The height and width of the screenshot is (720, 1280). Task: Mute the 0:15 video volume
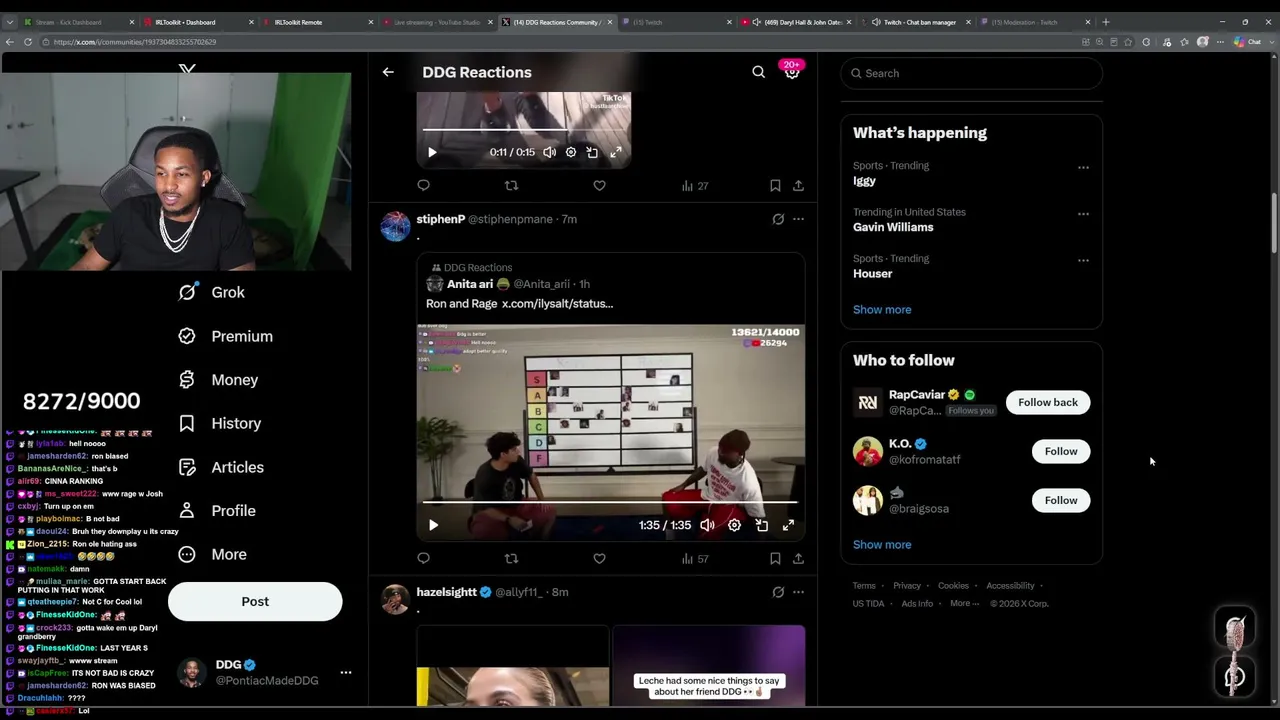549,152
